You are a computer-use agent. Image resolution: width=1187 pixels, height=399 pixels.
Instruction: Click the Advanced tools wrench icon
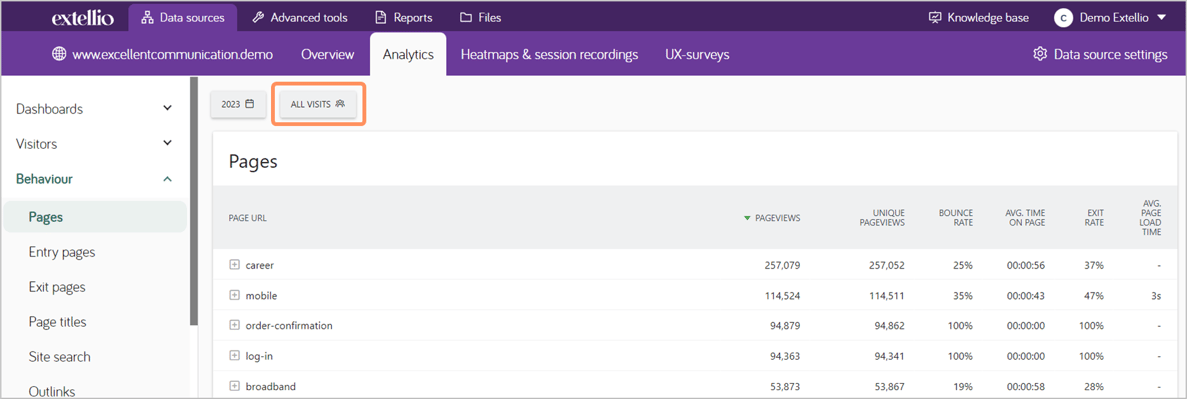tap(258, 17)
